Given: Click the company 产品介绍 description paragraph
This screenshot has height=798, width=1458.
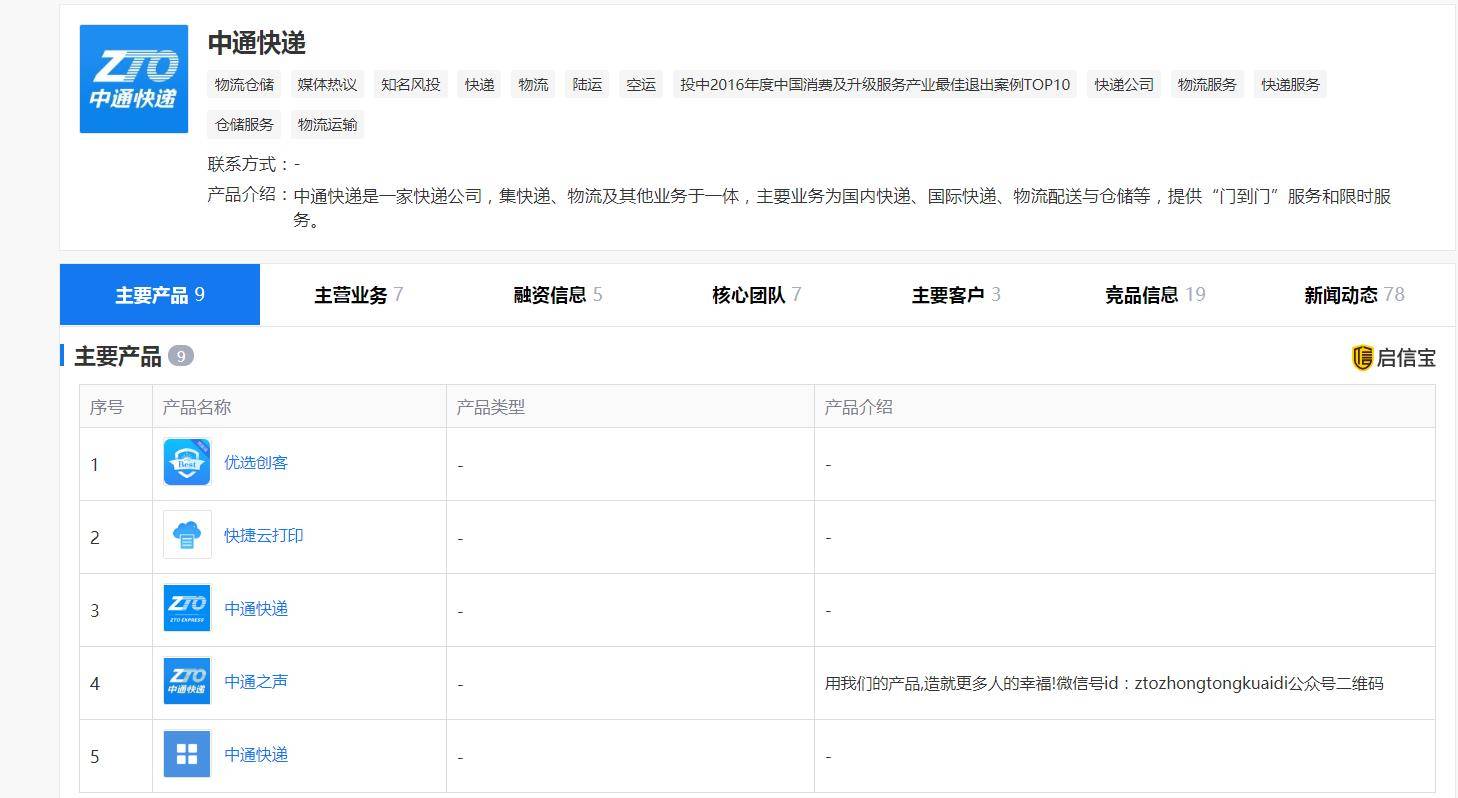Looking at the screenshot, I should pyautogui.click(x=842, y=208).
